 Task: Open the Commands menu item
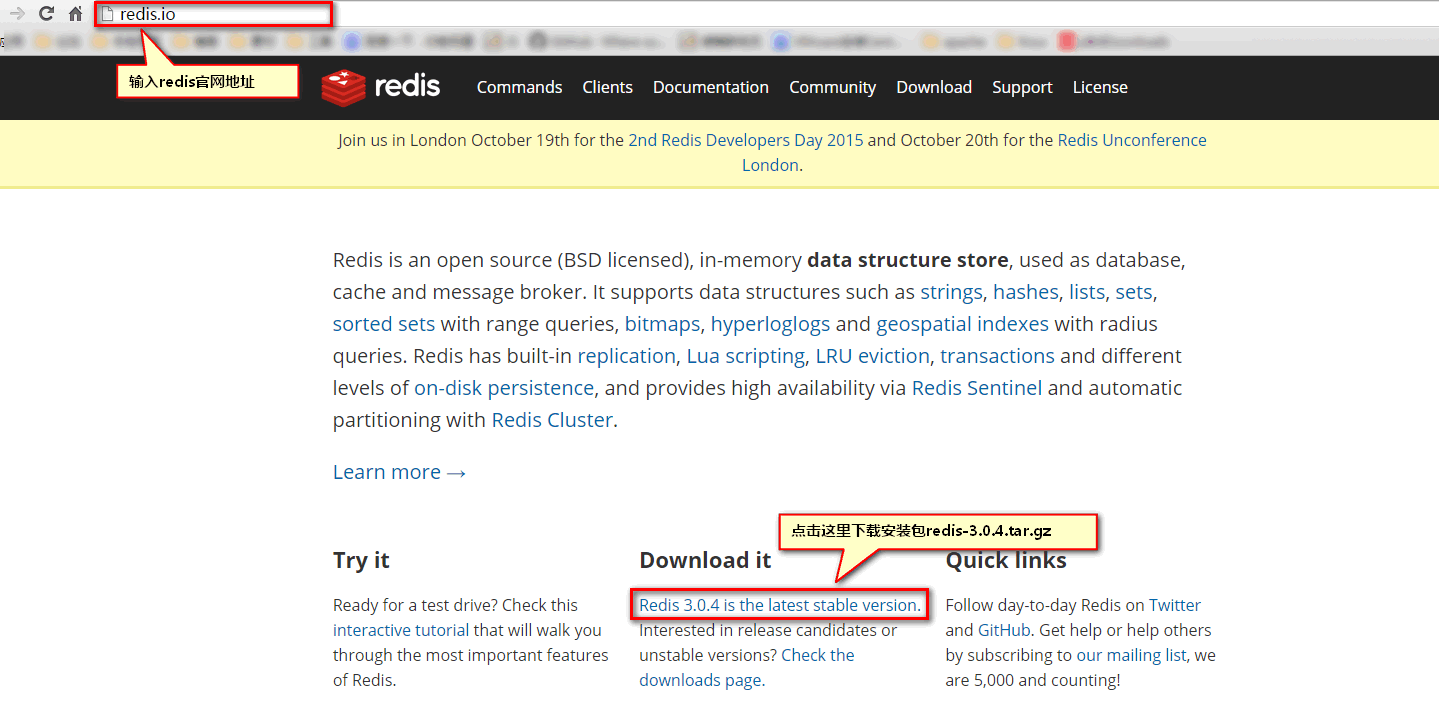tap(519, 87)
